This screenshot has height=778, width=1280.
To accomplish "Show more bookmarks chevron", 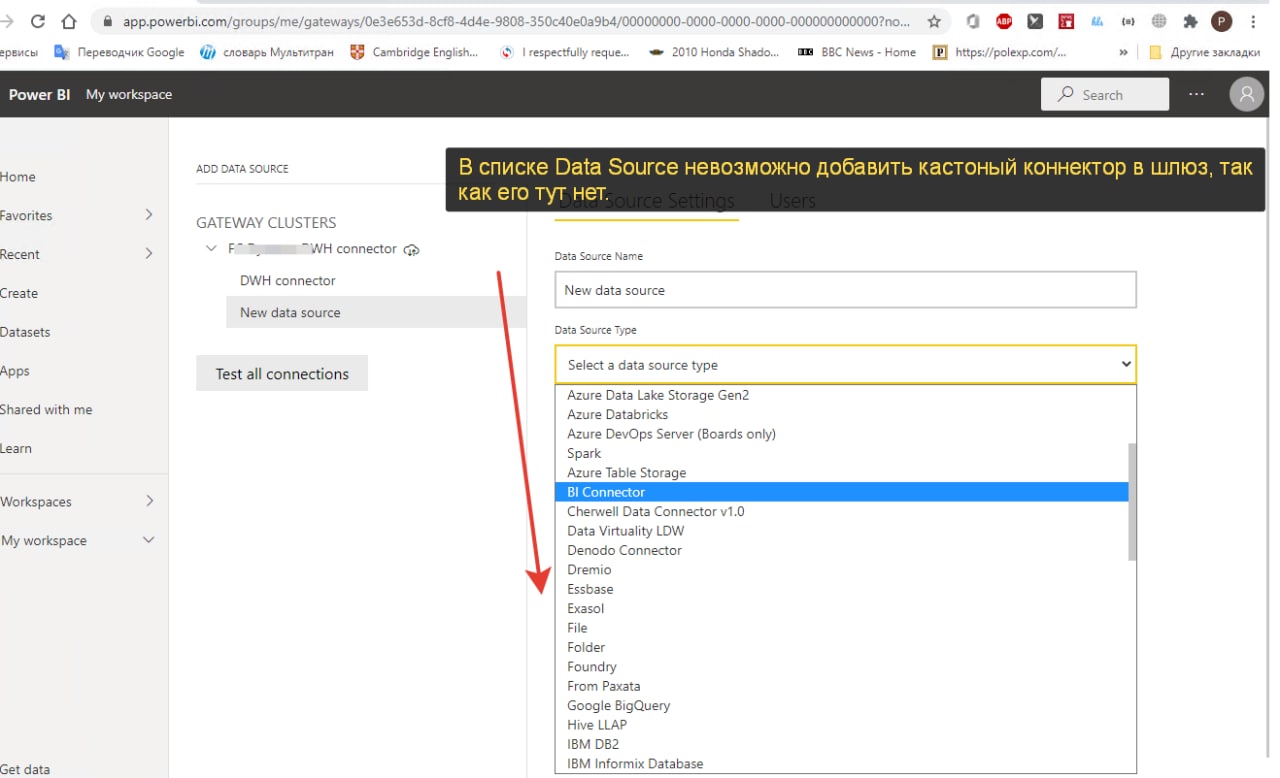I will point(1124,52).
